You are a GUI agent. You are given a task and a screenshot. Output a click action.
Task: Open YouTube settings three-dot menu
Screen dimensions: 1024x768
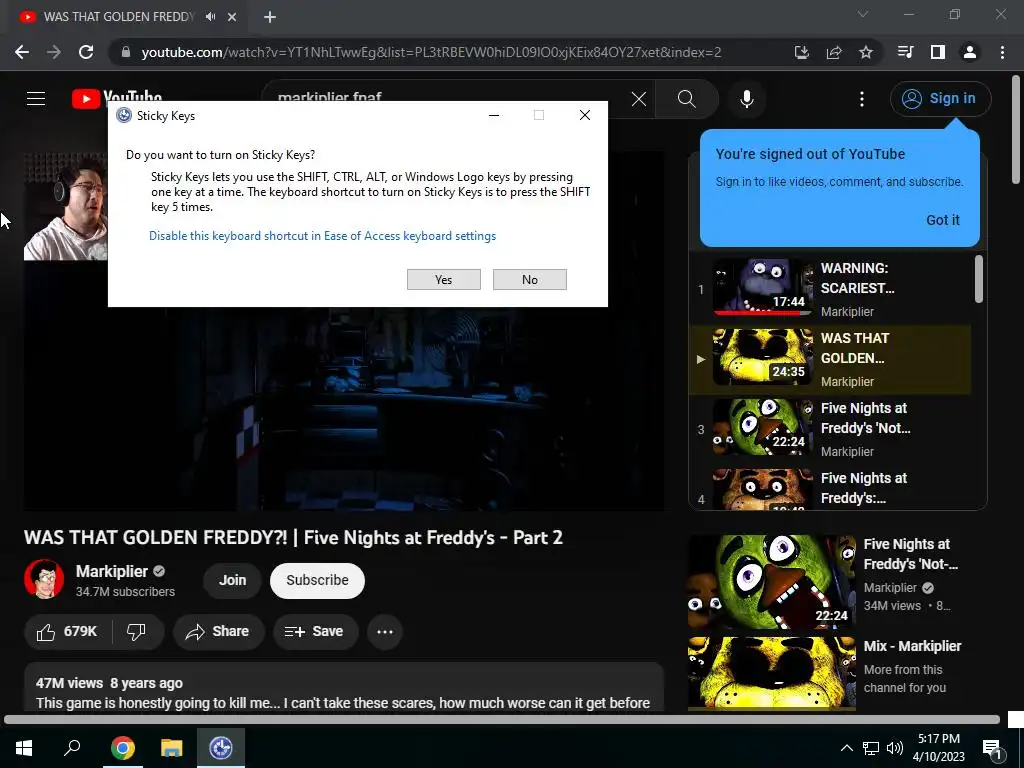point(862,99)
